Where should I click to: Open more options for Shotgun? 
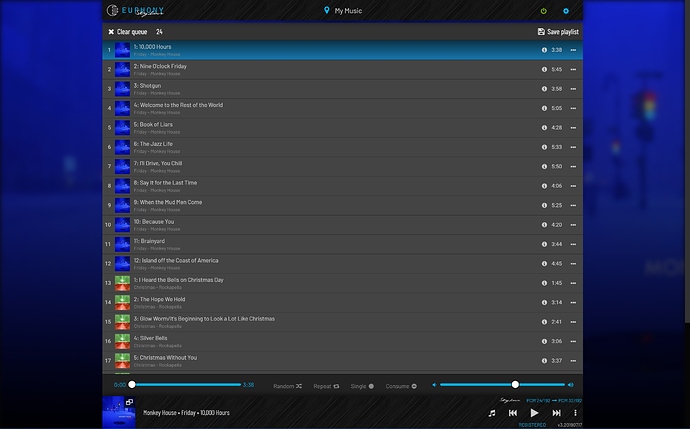pos(573,89)
